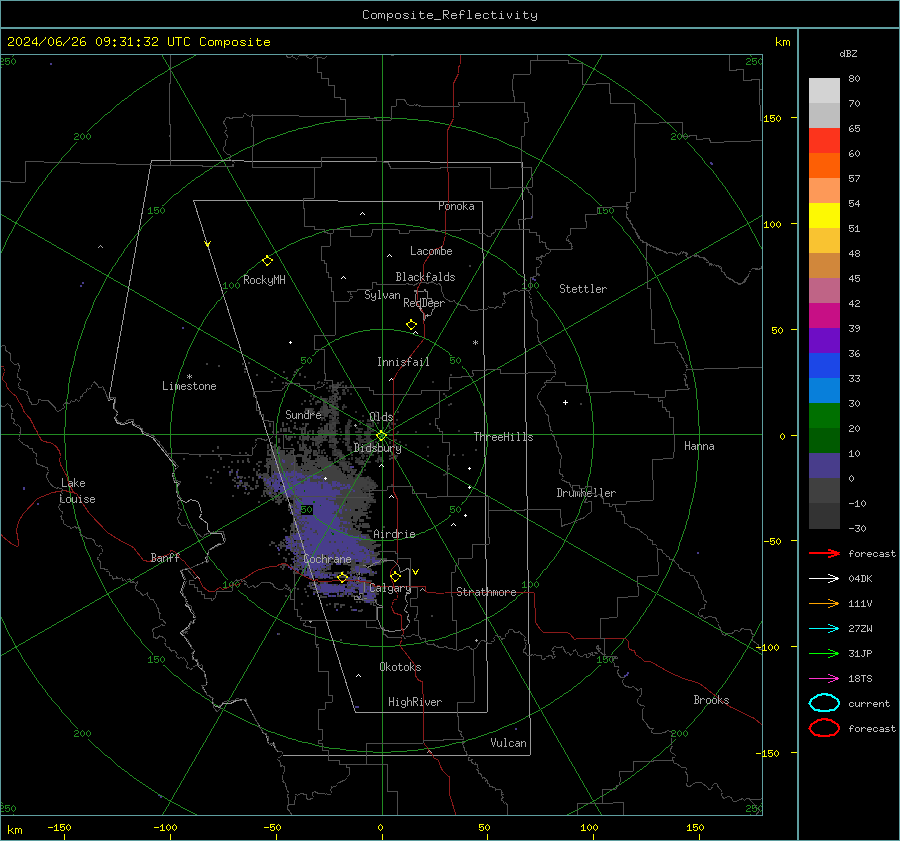Click the yellow diamond marker below Cochrane

[x=342, y=577]
